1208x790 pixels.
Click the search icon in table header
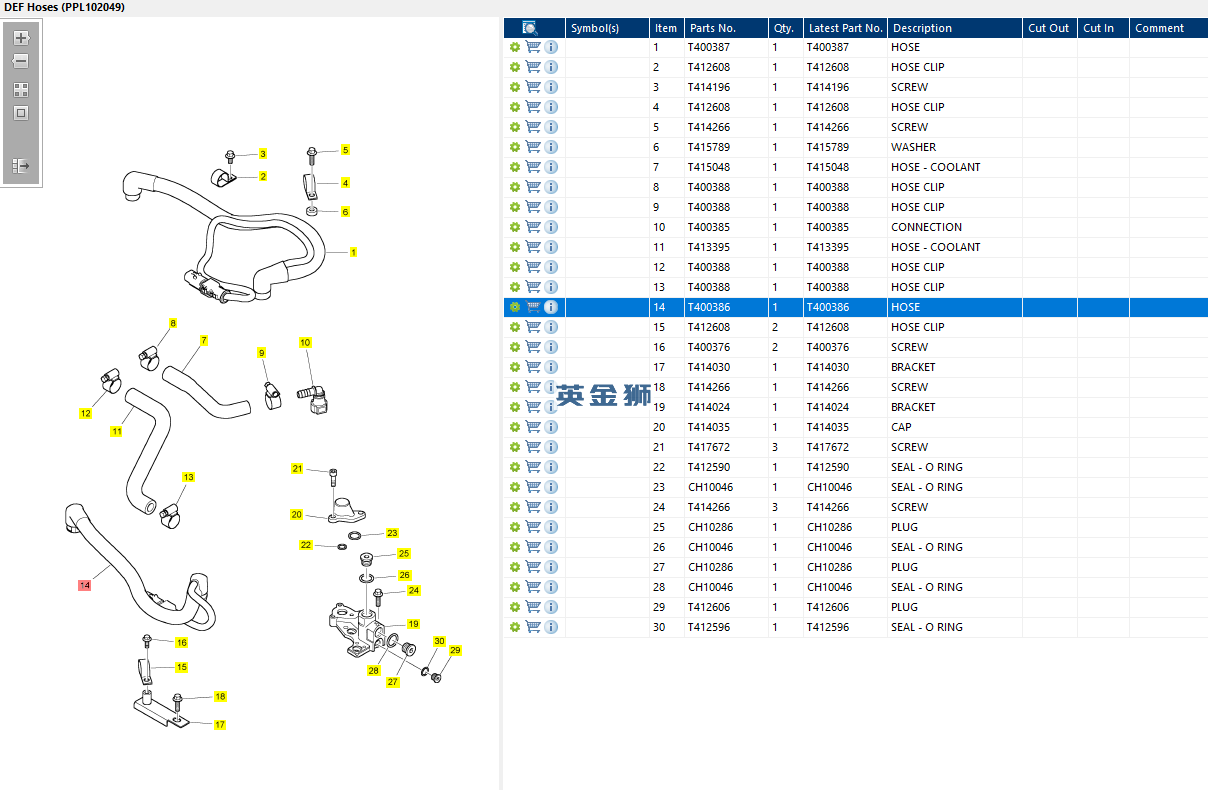click(x=530, y=28)
